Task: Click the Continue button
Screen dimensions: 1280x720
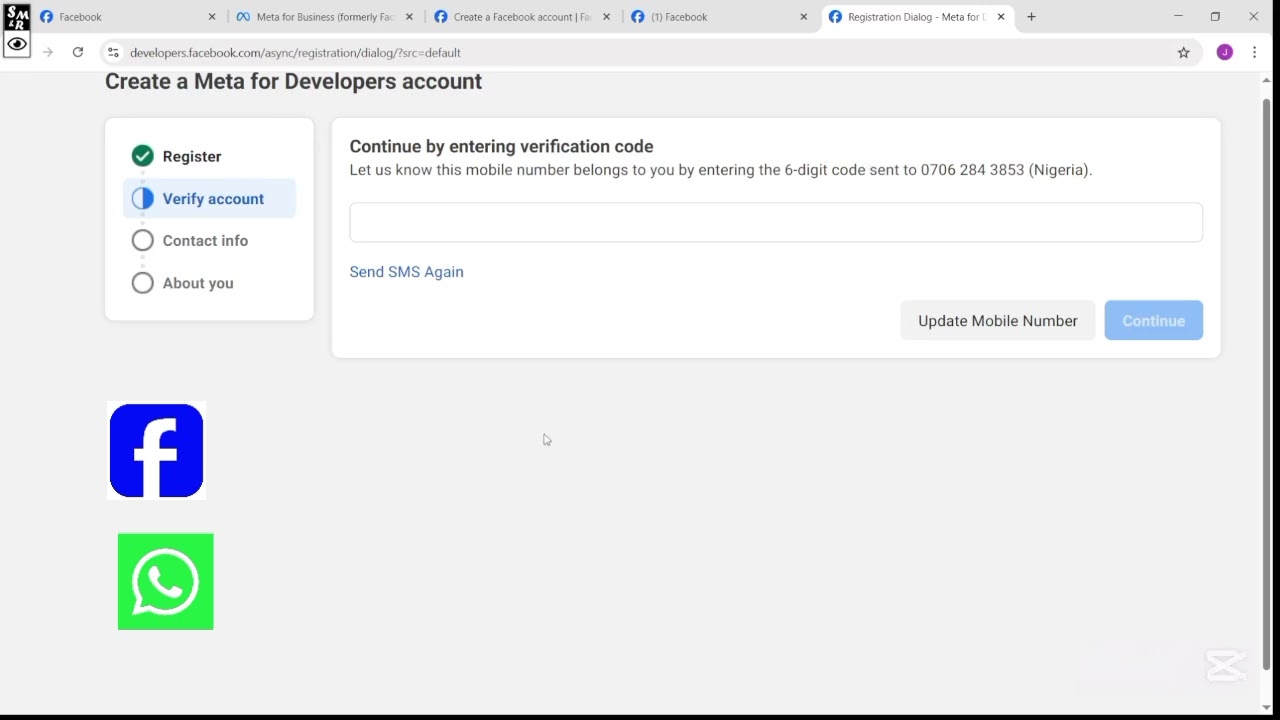Action: click(x=1154, y=321)
